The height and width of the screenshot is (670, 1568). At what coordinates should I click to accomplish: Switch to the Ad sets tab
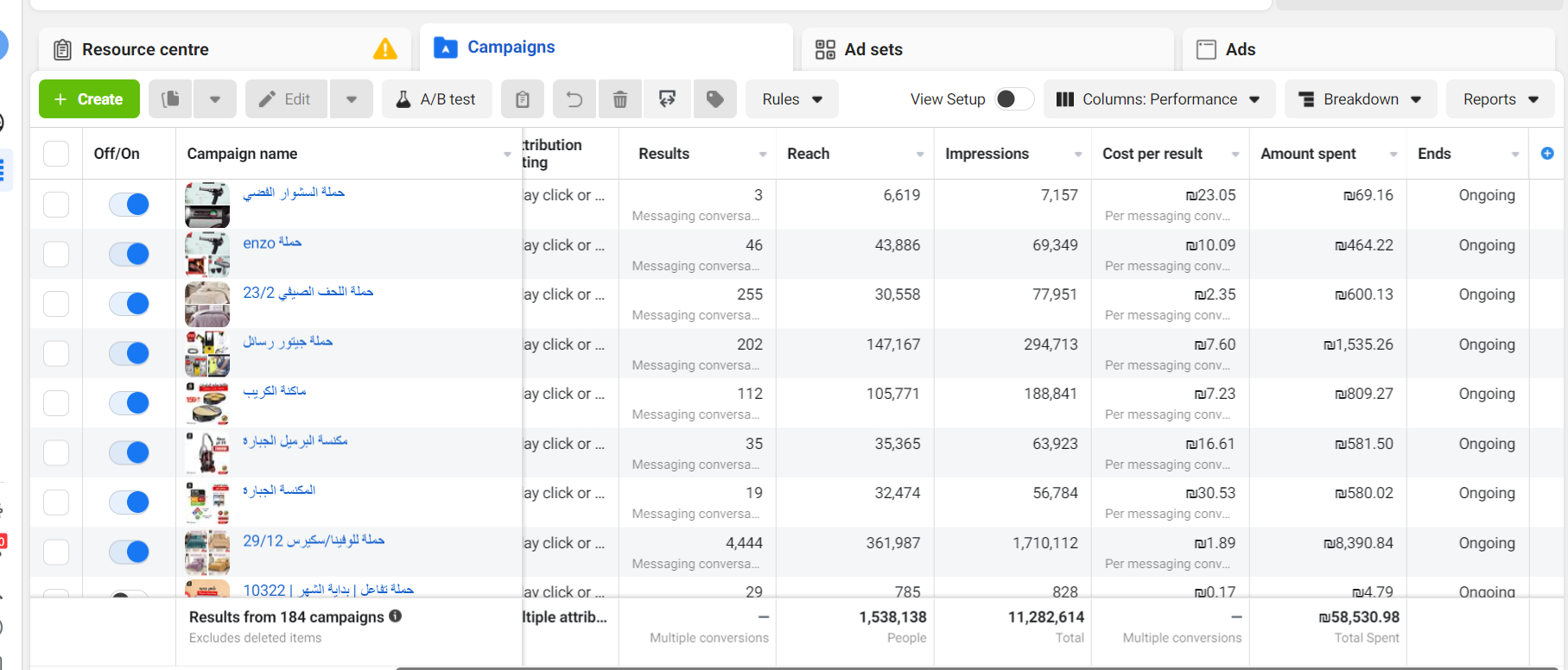point(873,49)
